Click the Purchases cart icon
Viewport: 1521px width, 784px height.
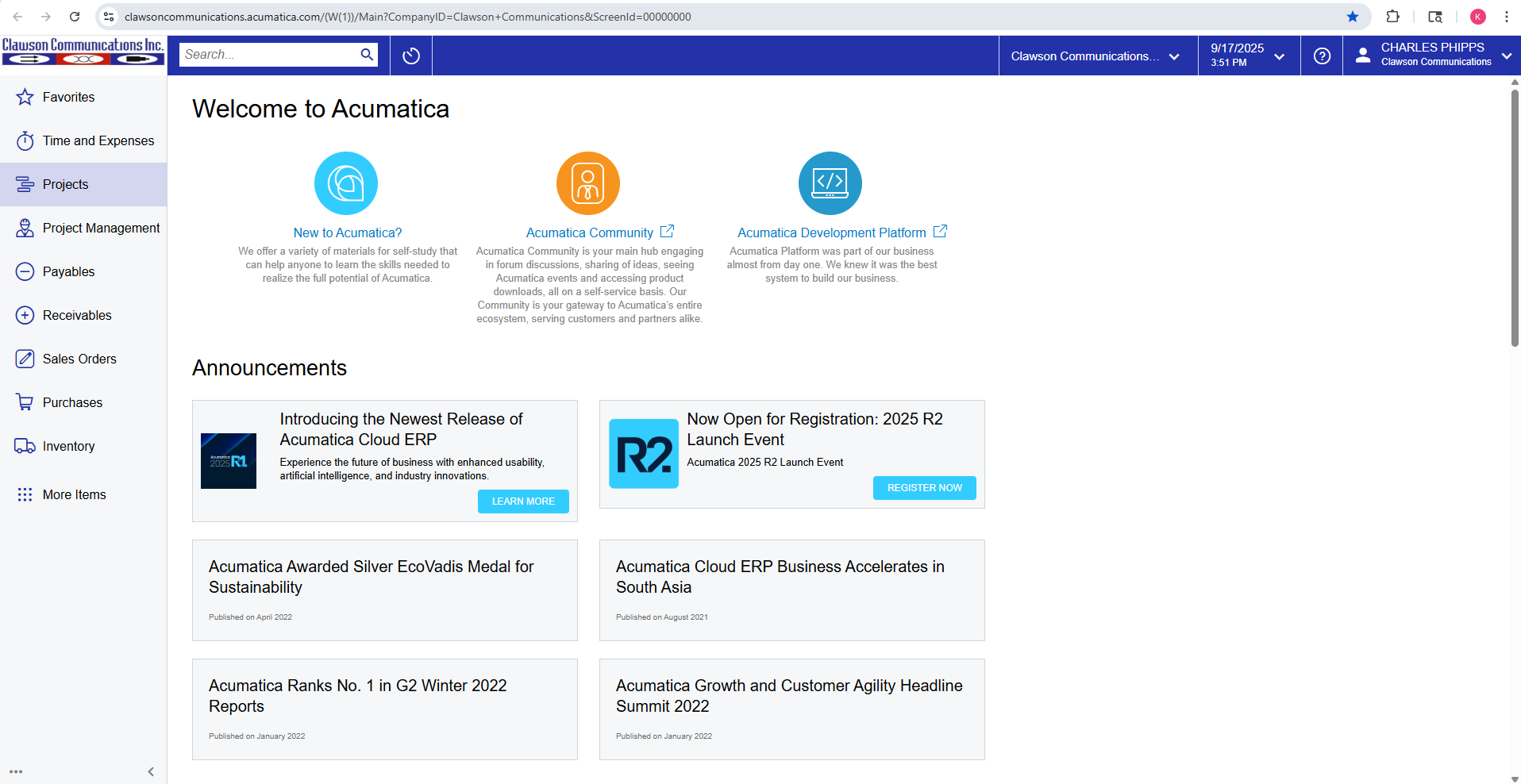point(25,402)
